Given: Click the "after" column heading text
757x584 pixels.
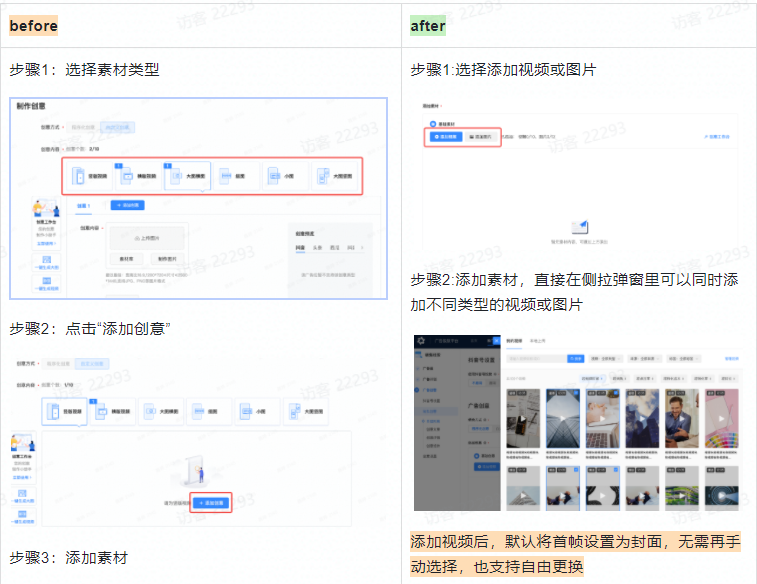Looking at the screenshot, I should click(428, 26).
